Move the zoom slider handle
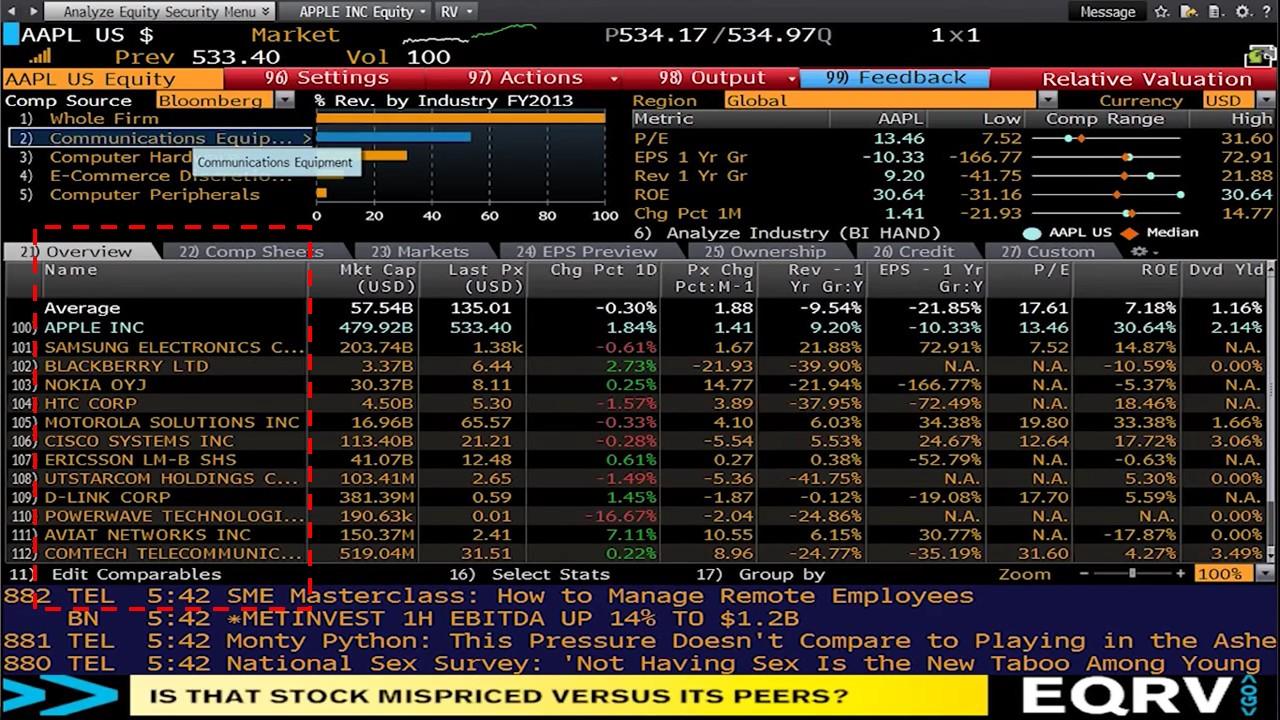 point(1132,574)
